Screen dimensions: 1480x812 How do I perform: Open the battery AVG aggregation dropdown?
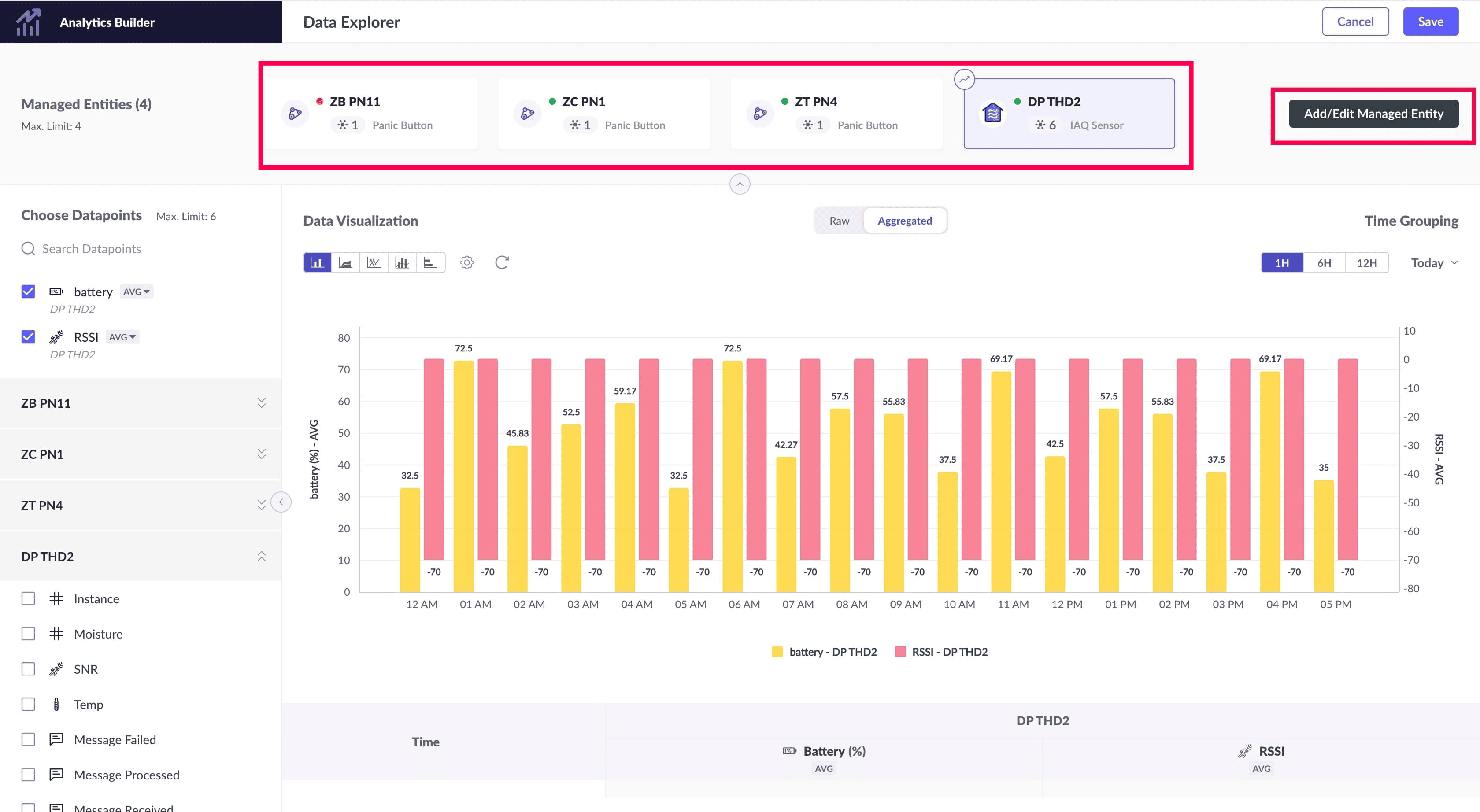click(137, 292)
